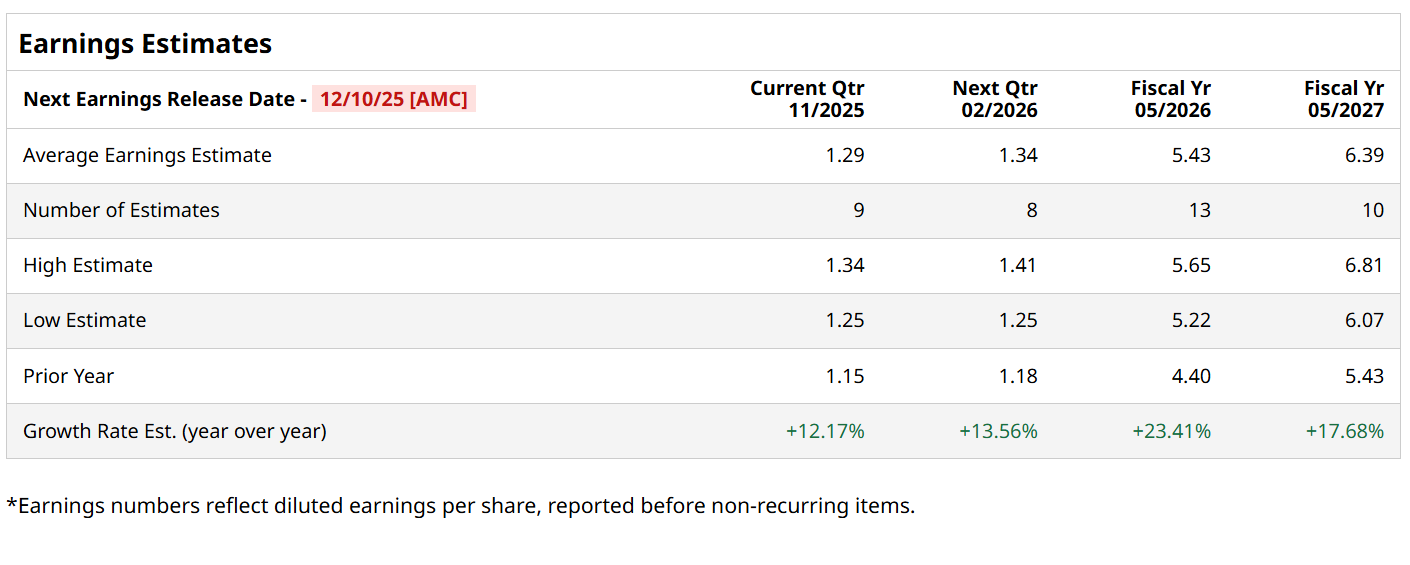The height and width of the screenshot is (565, 1410).
Task: Select the Fiscal Yr 05/2026 column header
Action: tap(1171, 99)
